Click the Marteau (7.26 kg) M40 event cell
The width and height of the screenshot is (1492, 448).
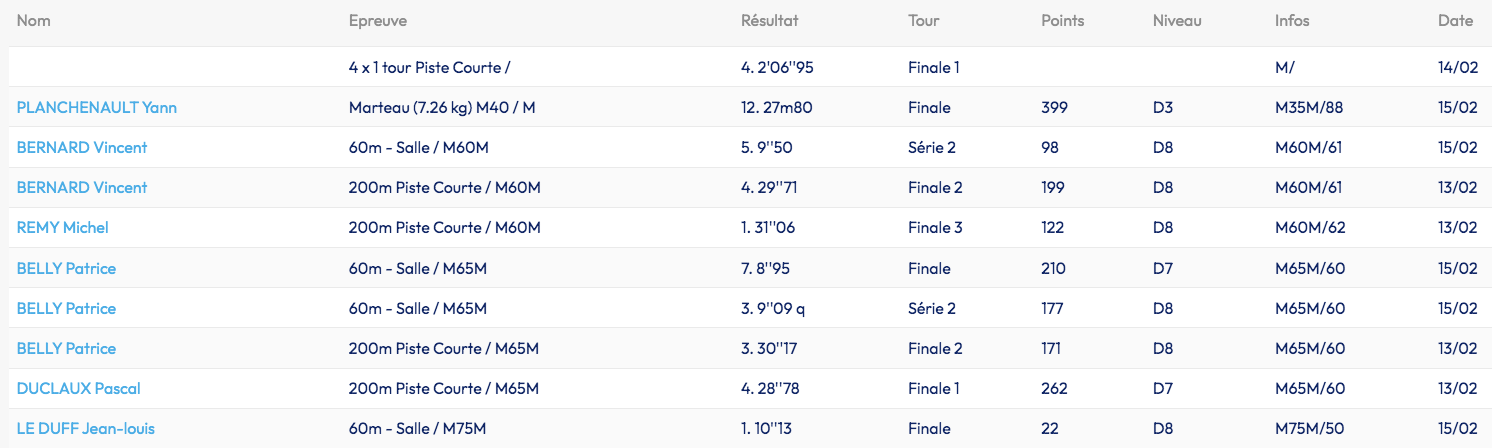pyautogui.click(x=442, y=108)
